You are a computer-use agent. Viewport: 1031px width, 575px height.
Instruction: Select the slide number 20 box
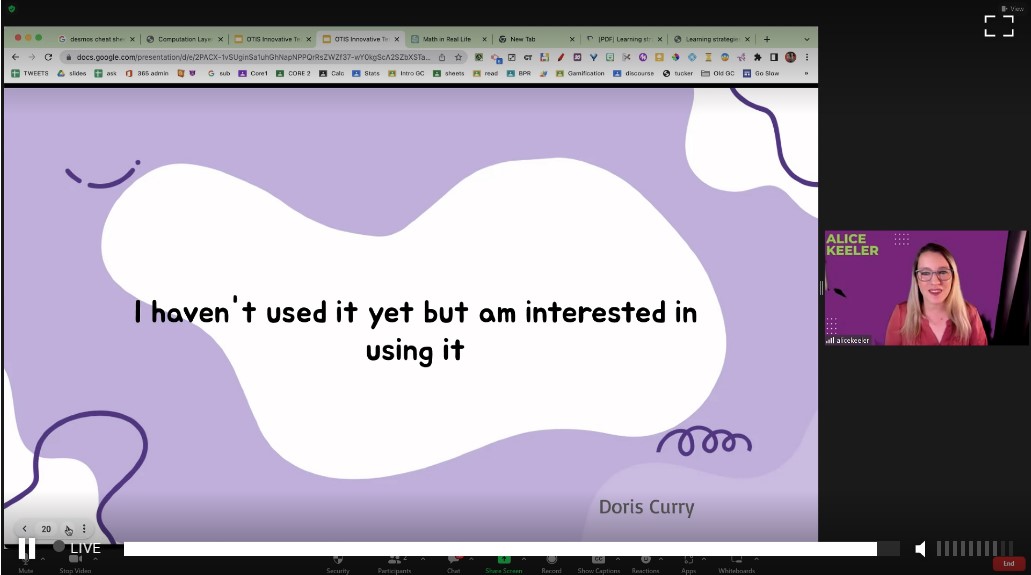coord(46,529)
